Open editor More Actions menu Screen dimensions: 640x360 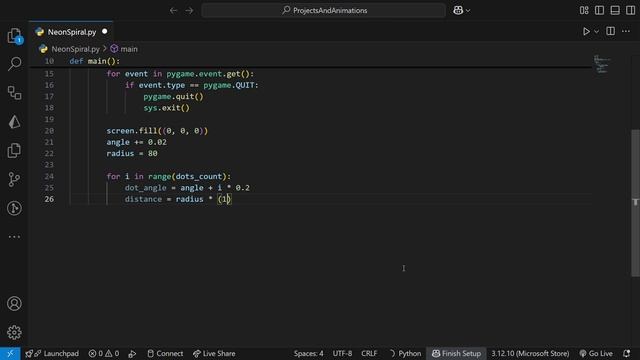pyautogui.click(x=626, y=31)
